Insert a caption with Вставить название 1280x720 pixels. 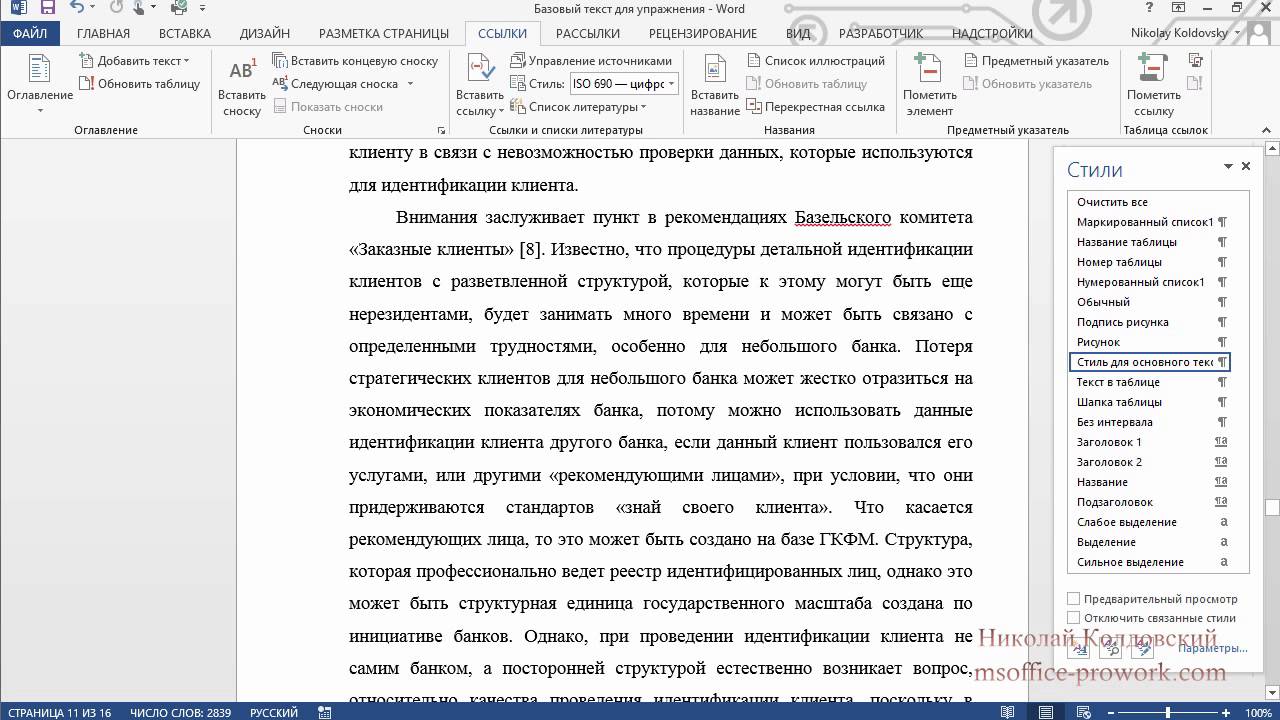(x=715, y=87)
